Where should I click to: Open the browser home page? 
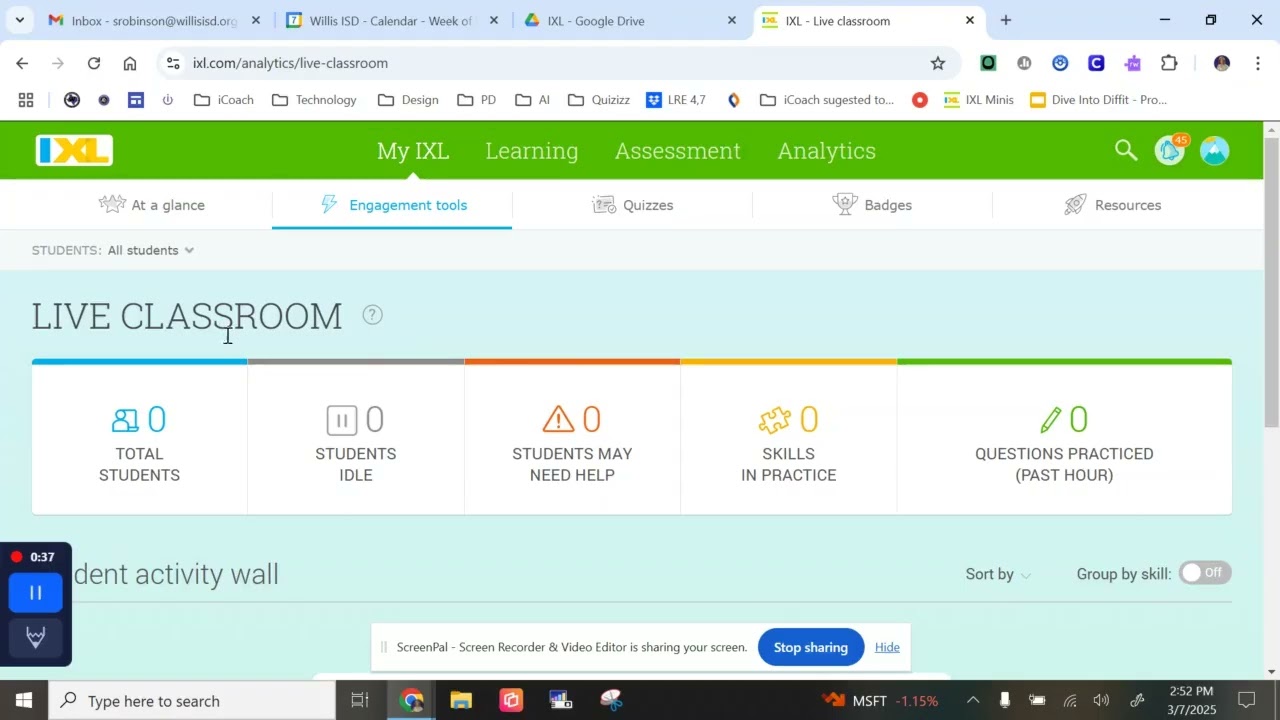pos(130,63)
